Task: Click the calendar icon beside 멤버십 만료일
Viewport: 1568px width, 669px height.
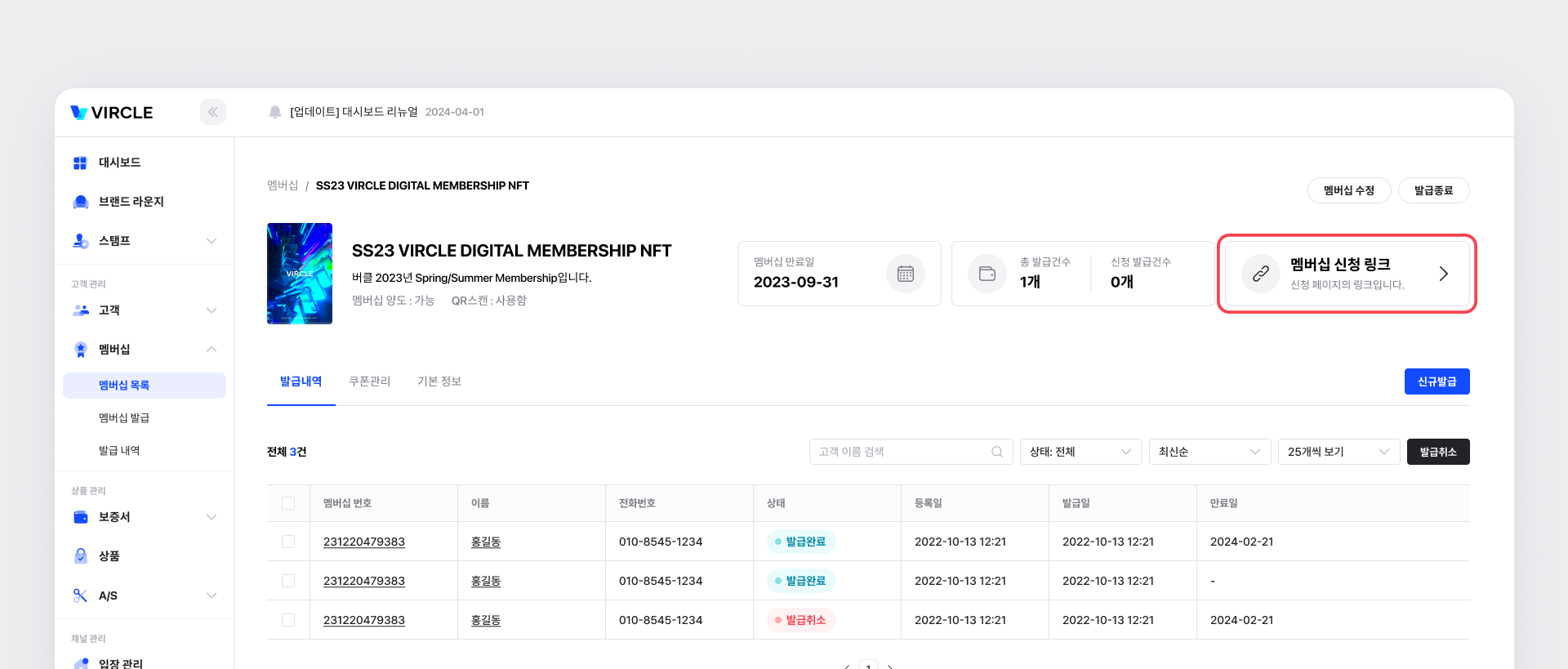Action: 906,274
